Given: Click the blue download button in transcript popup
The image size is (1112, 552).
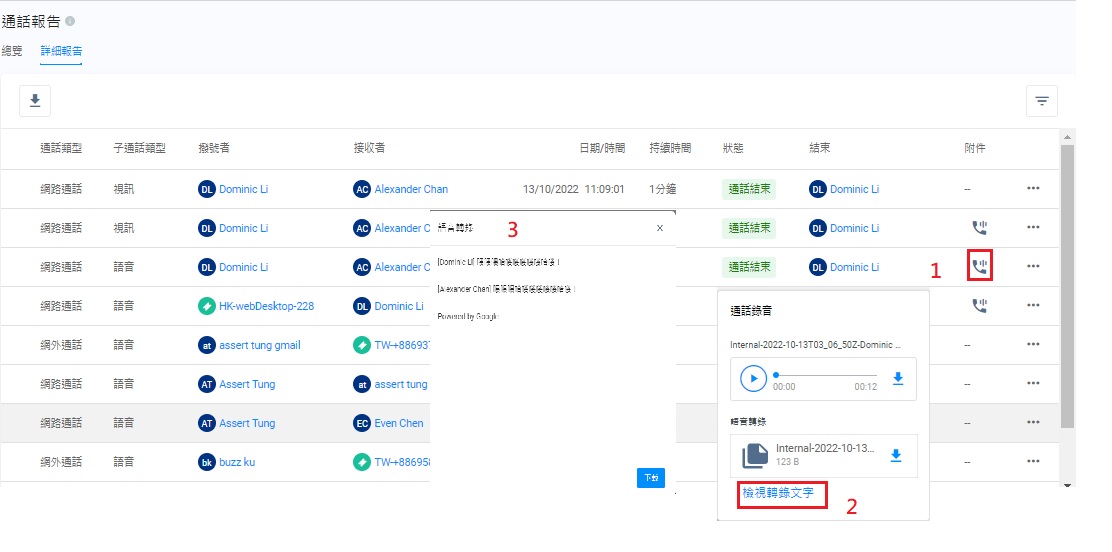Looking at the screenshot, I should (650, 478).
